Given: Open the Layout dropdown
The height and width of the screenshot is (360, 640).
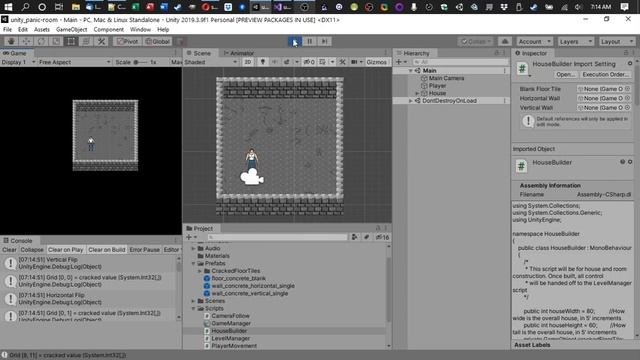Looking at the screenshot, I should coord(617,42).
